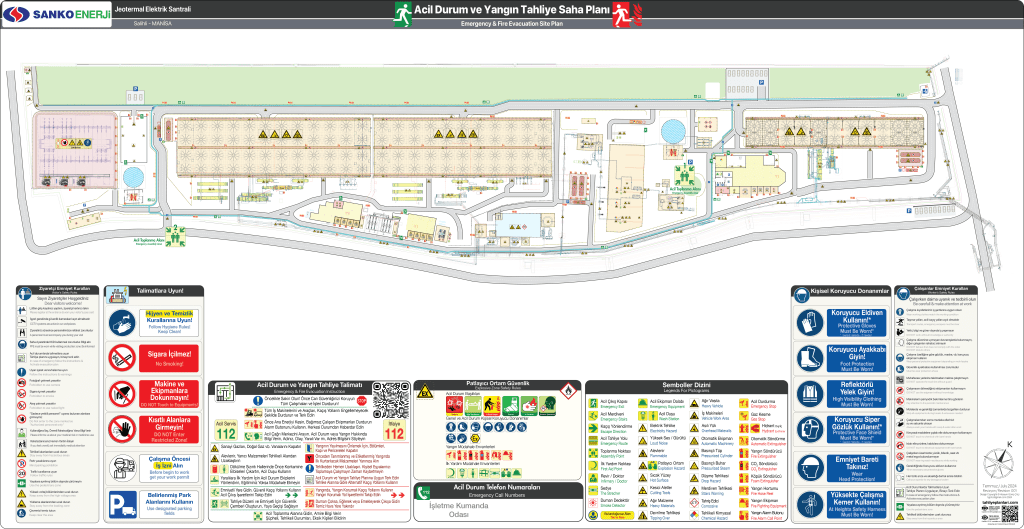
Task: Select the no smoking prohibition icon
Action: (x=121, y=357)
